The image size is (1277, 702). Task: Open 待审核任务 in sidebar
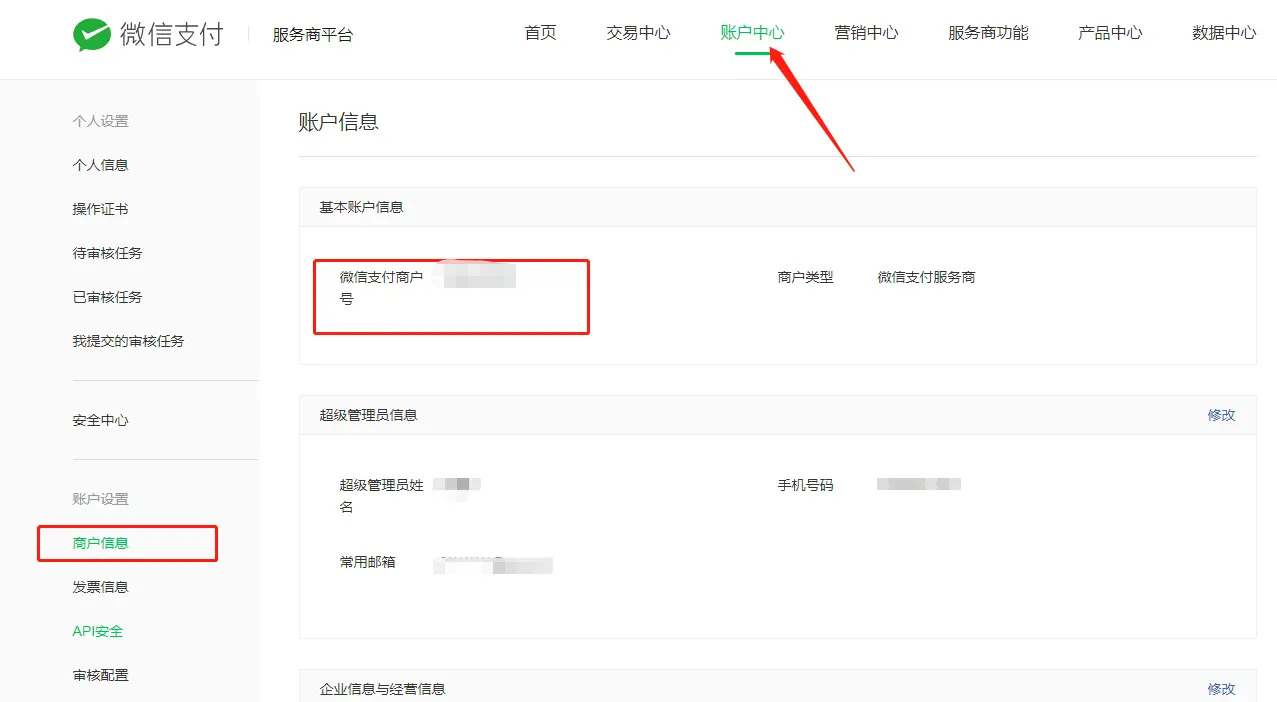click(107, 253)
